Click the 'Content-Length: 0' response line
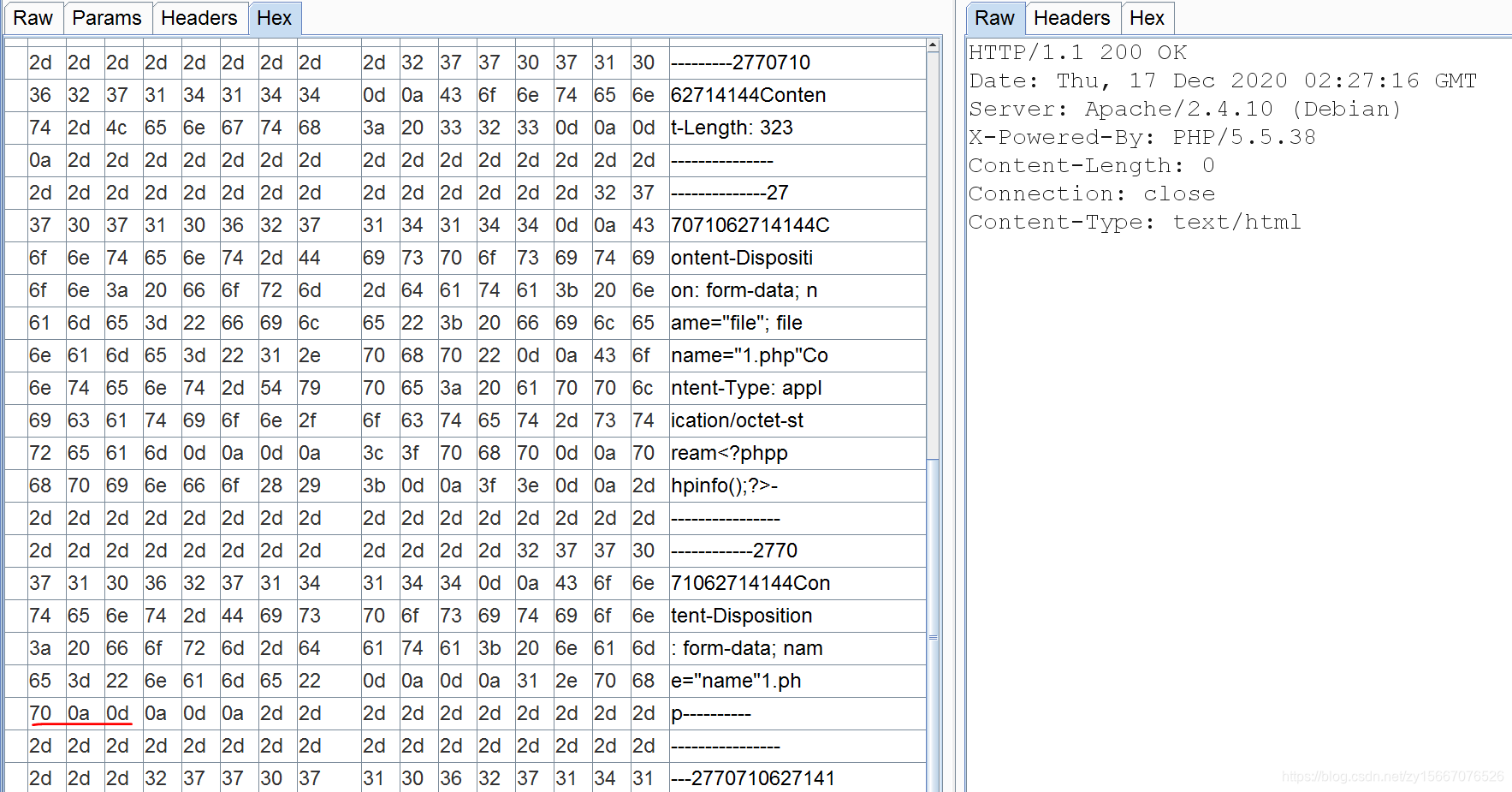The image size is (1512, 792). click(1092, 165)
